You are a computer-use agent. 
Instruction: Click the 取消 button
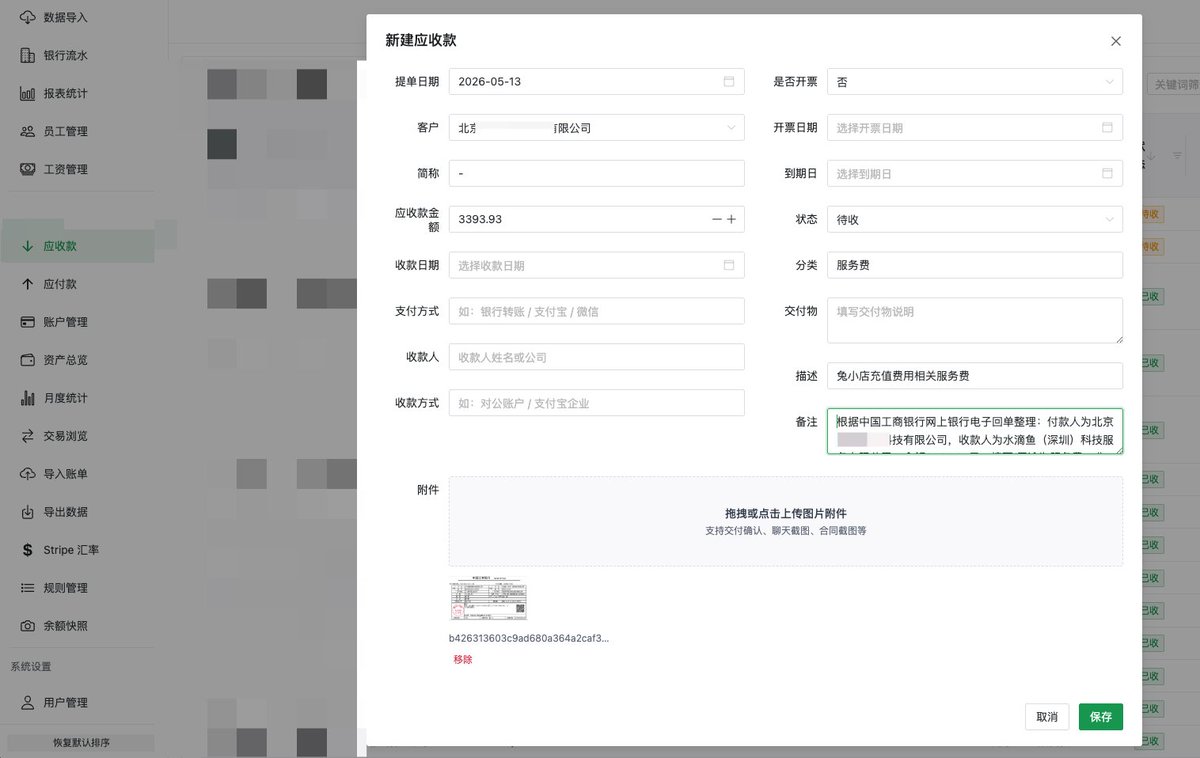point(1047,717)
